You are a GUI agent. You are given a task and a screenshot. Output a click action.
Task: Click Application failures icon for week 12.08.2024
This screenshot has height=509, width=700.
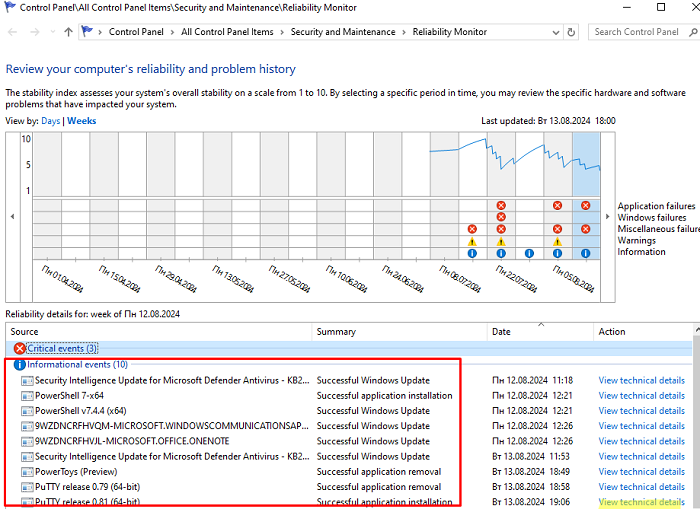[586, 205]
